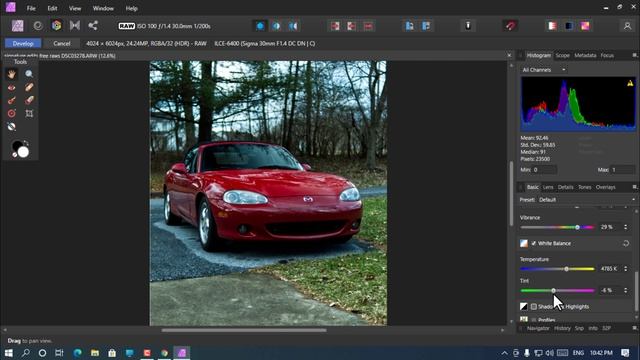Open the Help menu

click(131, 8)
